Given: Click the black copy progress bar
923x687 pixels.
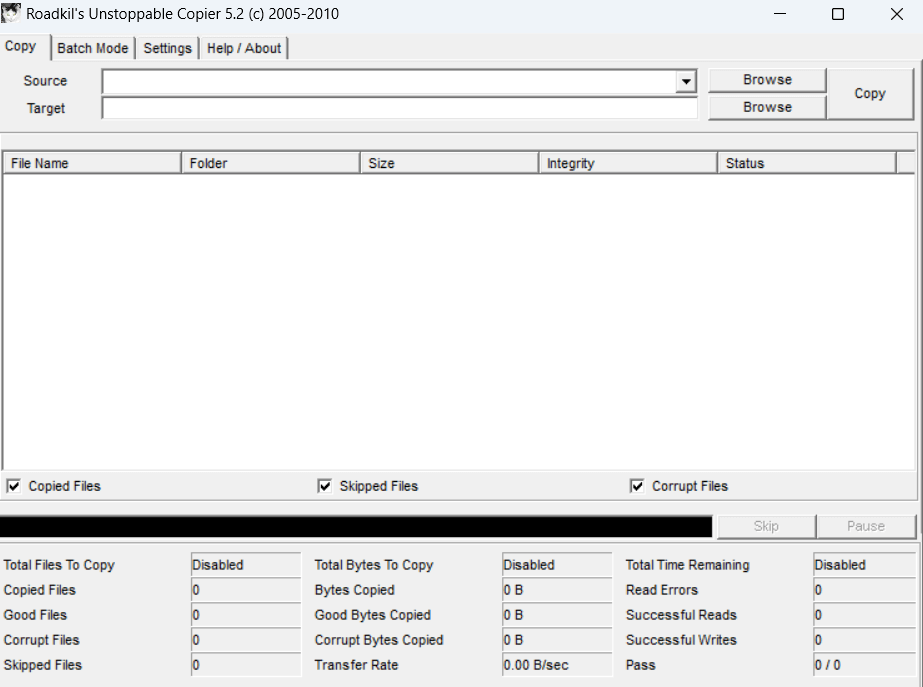Looking at the screenshot, I should pyautogui.click(x=356, y=526).
